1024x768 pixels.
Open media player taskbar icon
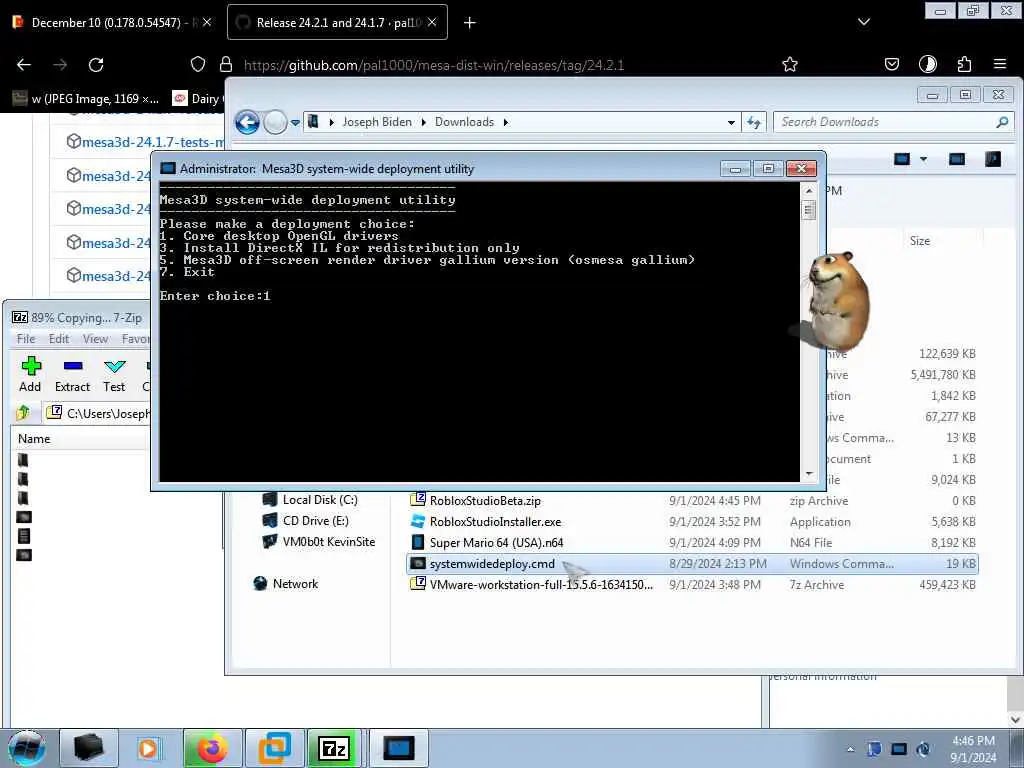tap(148, 748)
